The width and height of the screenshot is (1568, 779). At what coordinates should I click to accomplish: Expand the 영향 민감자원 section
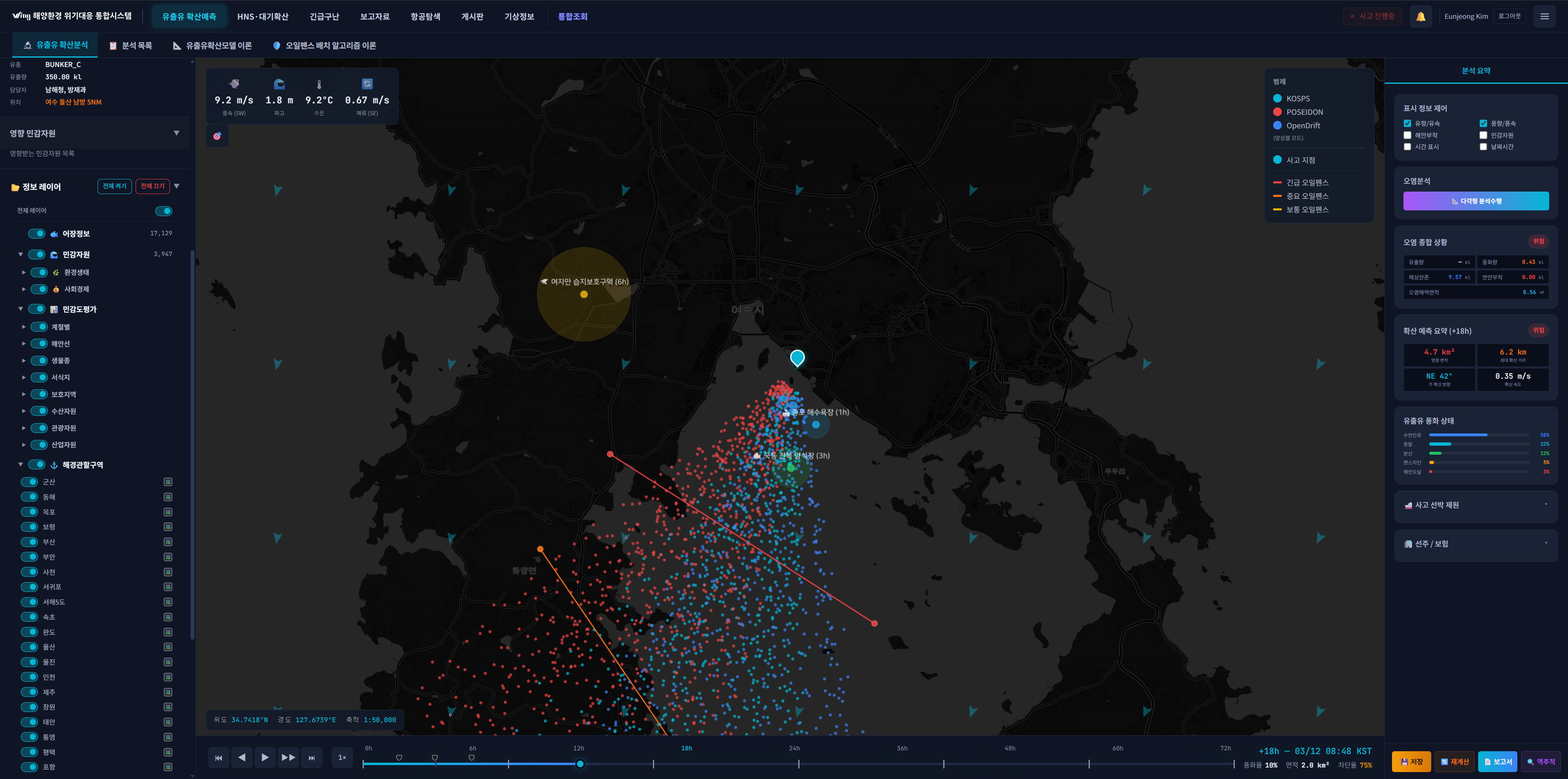176,134
